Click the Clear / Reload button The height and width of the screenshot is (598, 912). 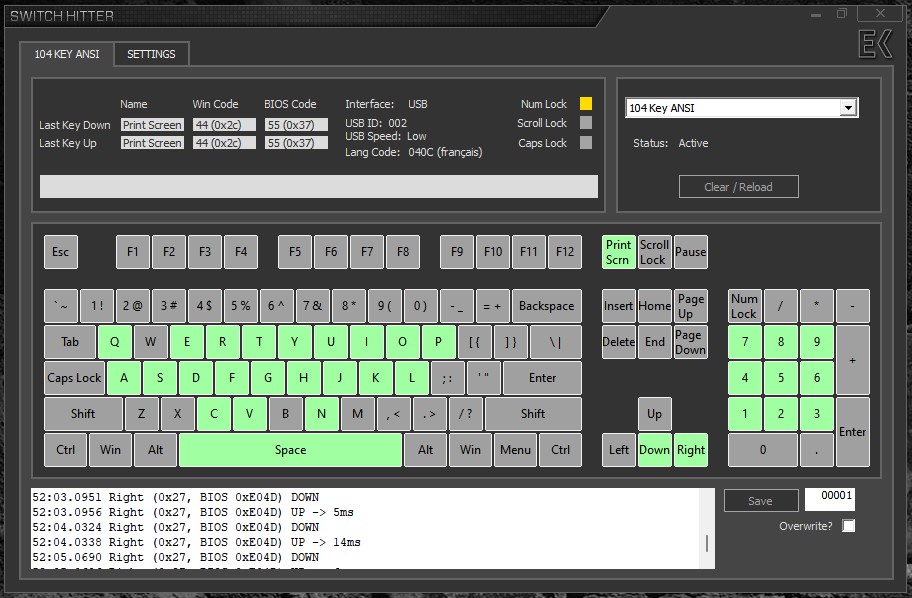(x=738, y=187)
